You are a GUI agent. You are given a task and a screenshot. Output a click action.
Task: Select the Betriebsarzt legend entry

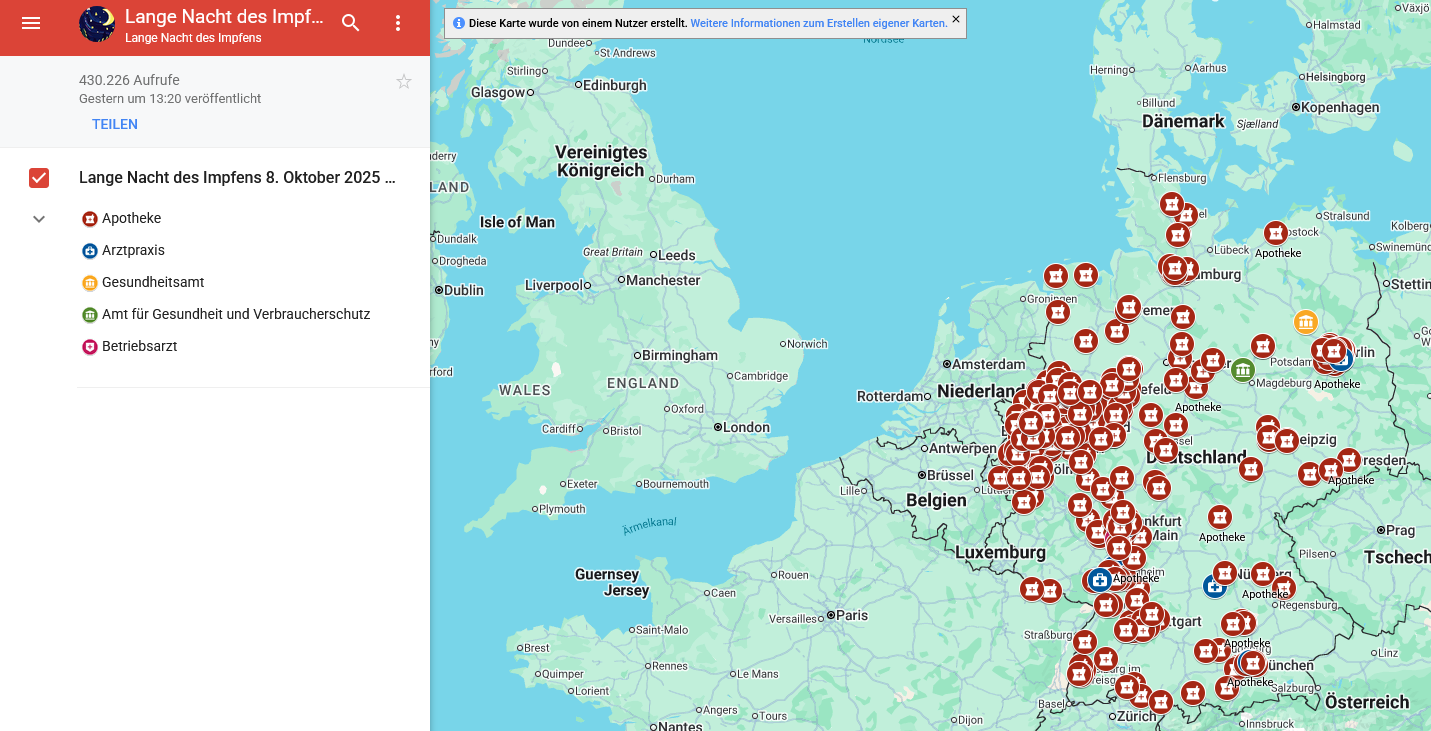(x=139, y=346)
